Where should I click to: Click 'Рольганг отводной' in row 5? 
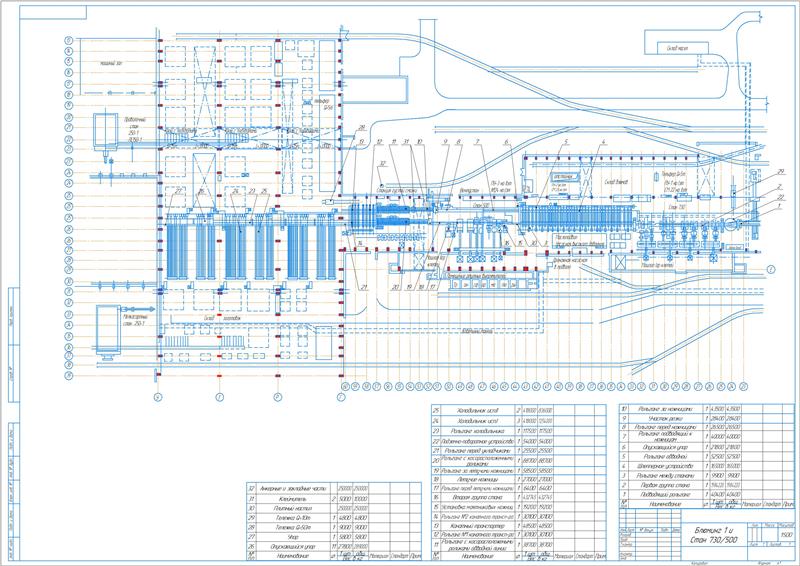point(665,457)
